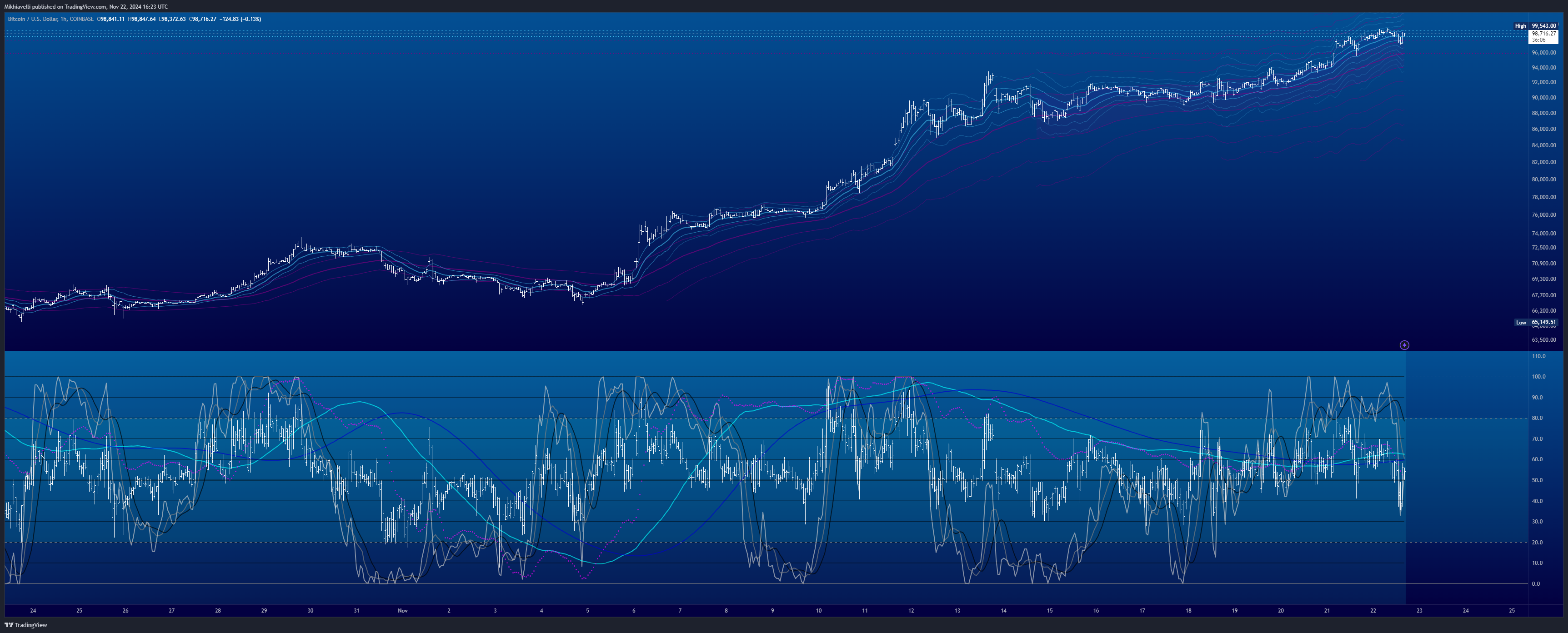
Task: Click the change value −124.83 (−0.13%)
Action: tap(240, 19)
